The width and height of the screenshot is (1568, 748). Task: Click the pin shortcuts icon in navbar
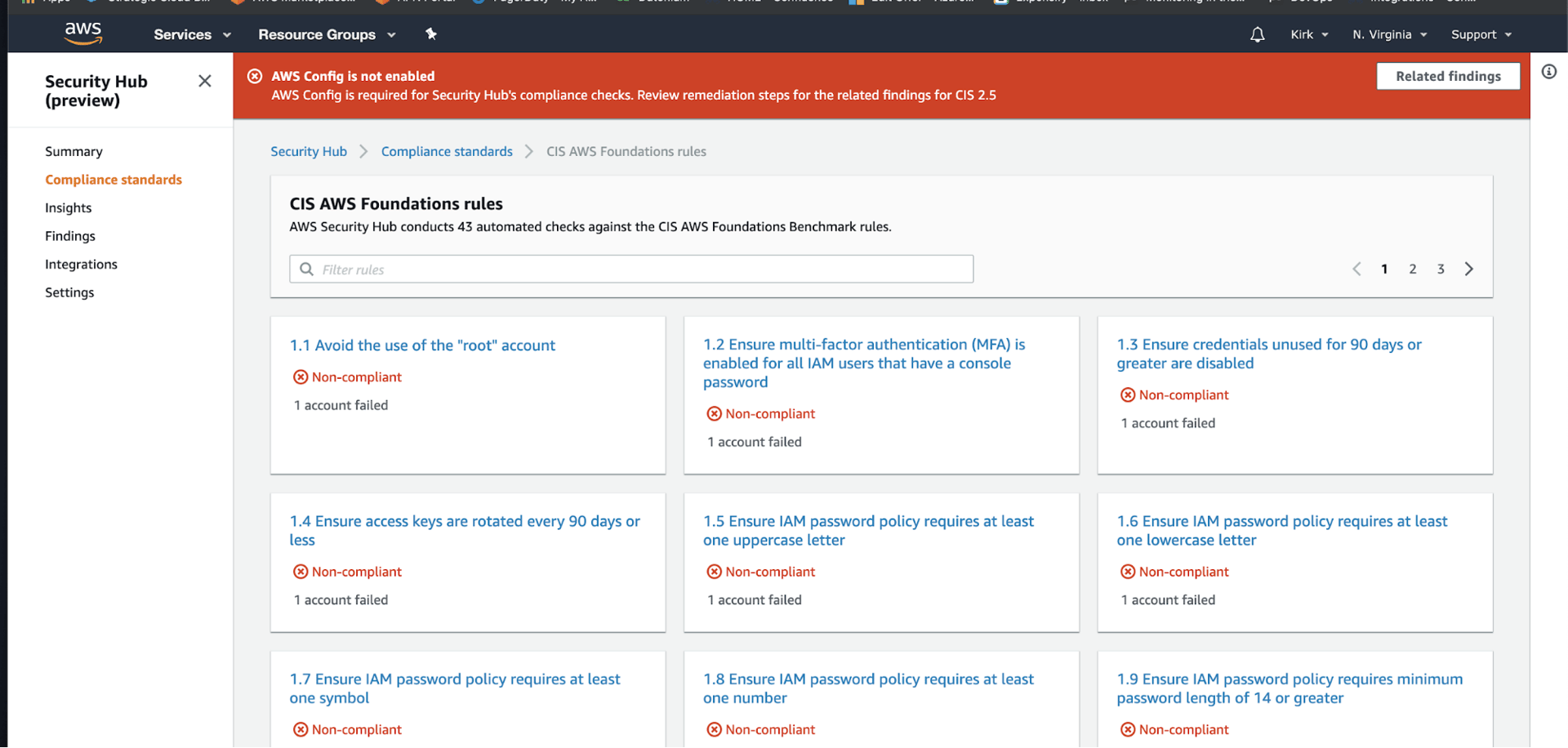click(431, 34)
